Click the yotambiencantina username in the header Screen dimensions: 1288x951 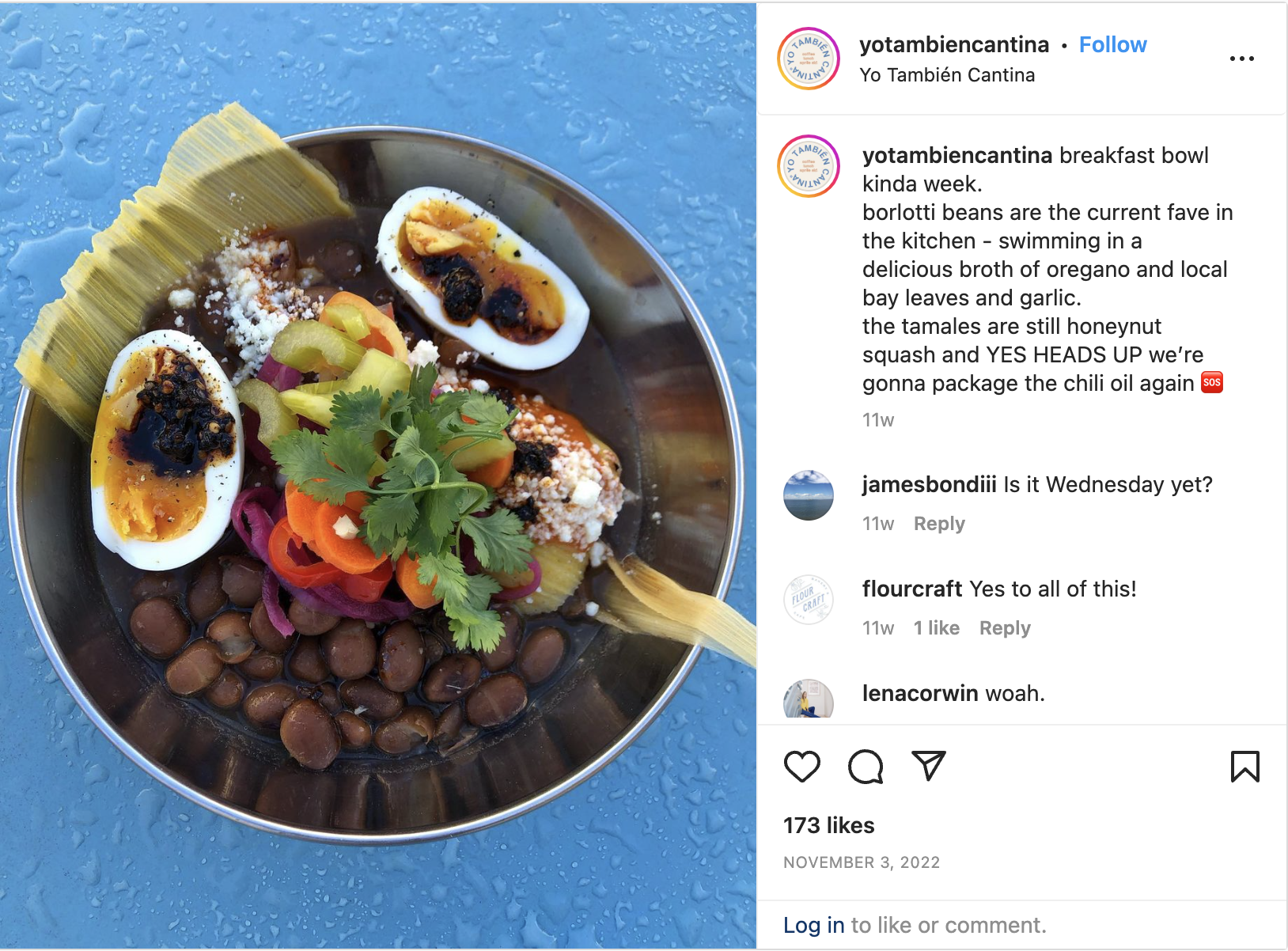[x=954, y=45]
